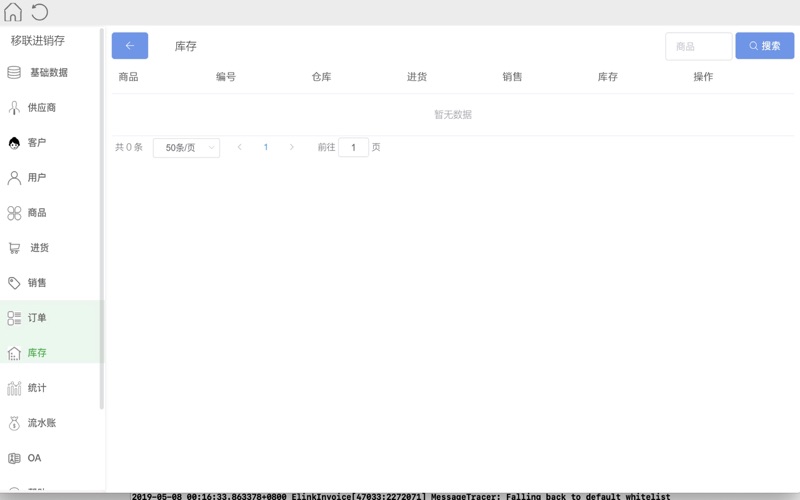Open 基础数据 database icon
The image size is (800, 500).
coord(14,72)
